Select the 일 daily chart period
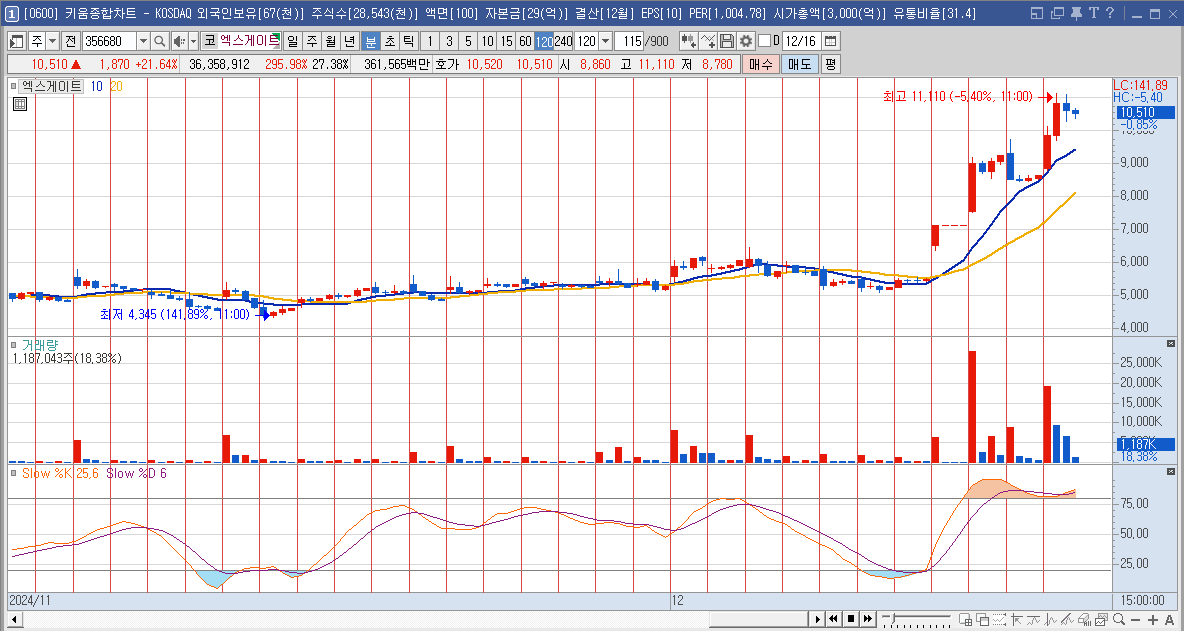The image size is (1184, 631). pos(292,41)
